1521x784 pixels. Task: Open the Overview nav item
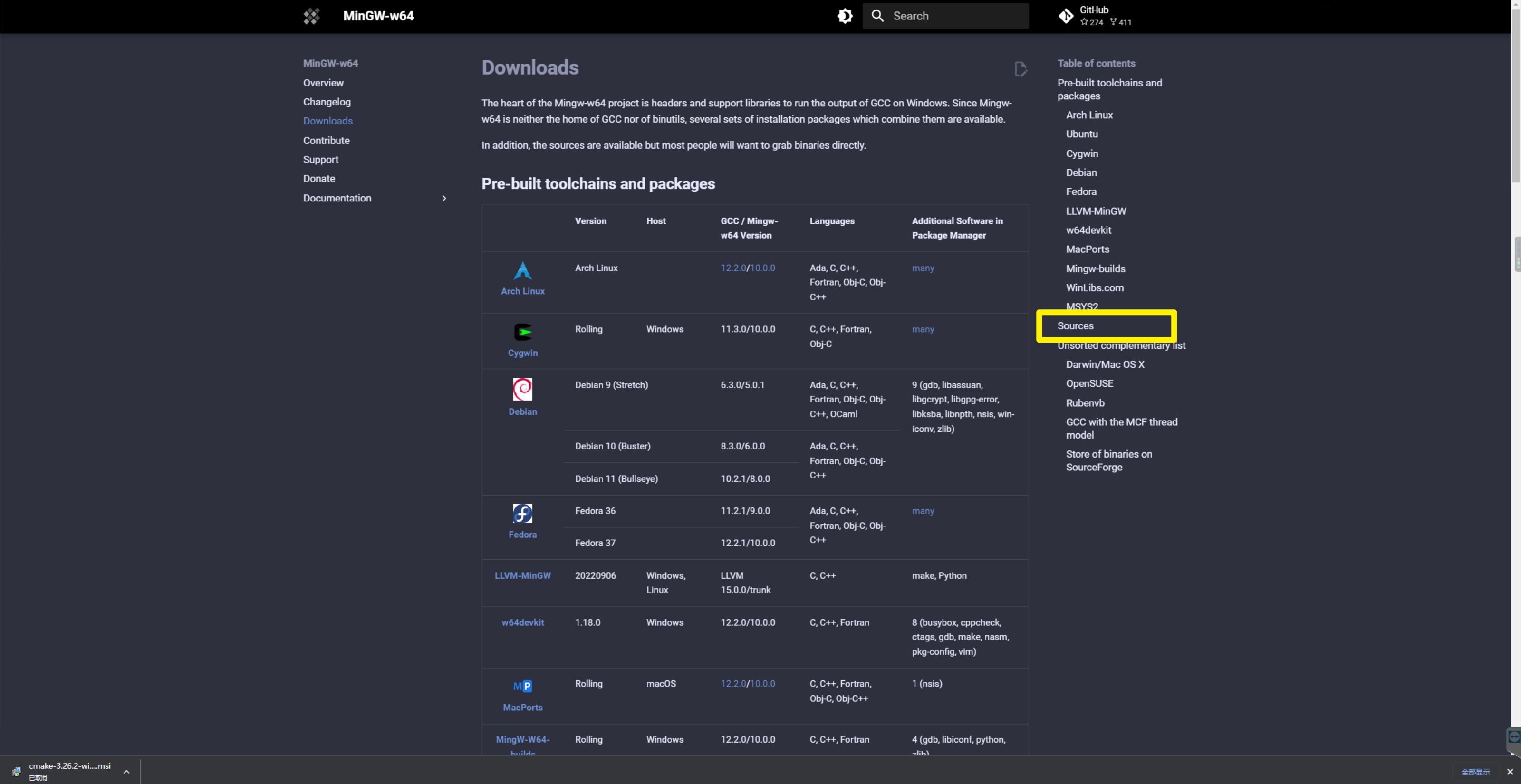(x=323, y=83)
